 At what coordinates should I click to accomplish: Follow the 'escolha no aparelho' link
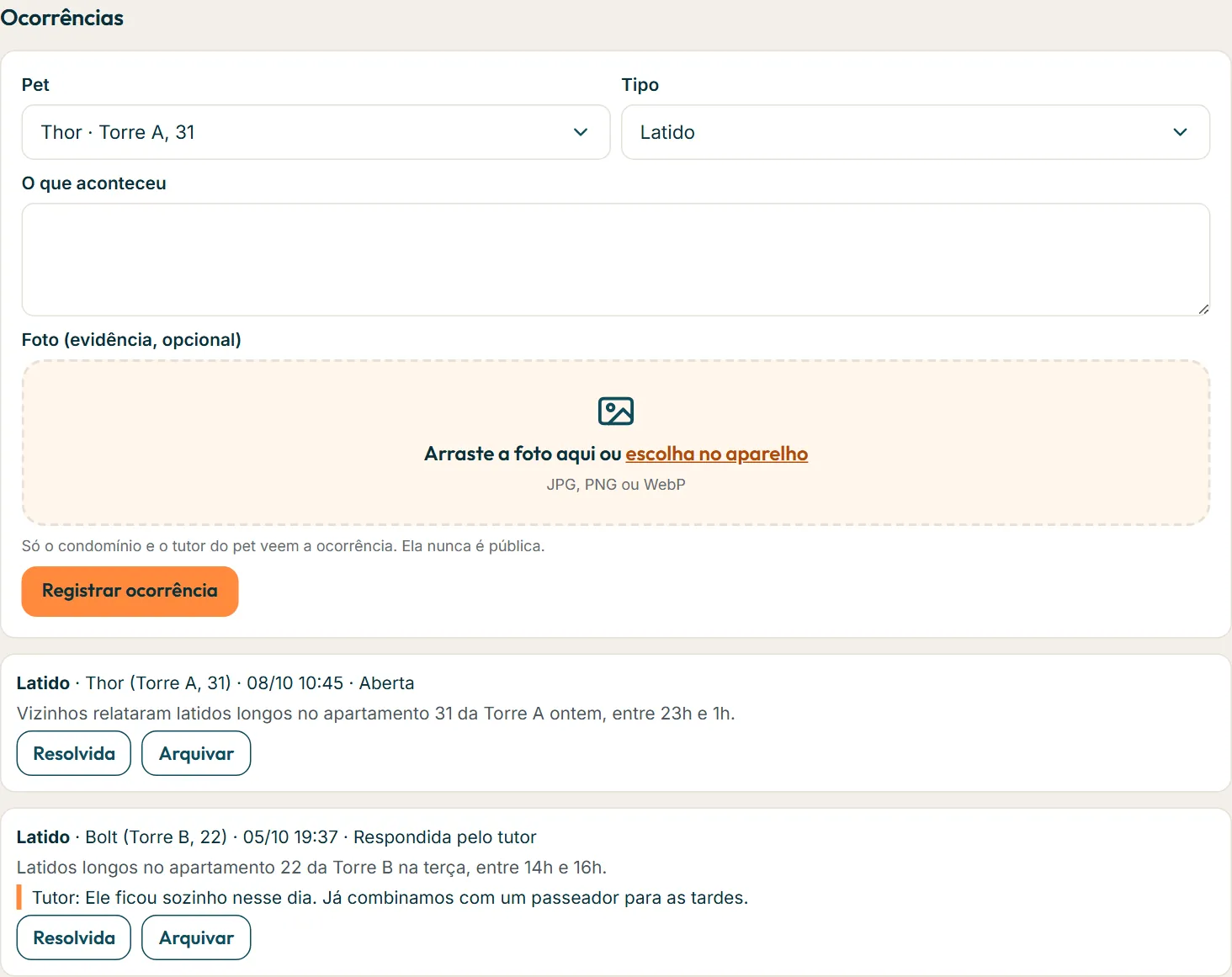point(716,454)
